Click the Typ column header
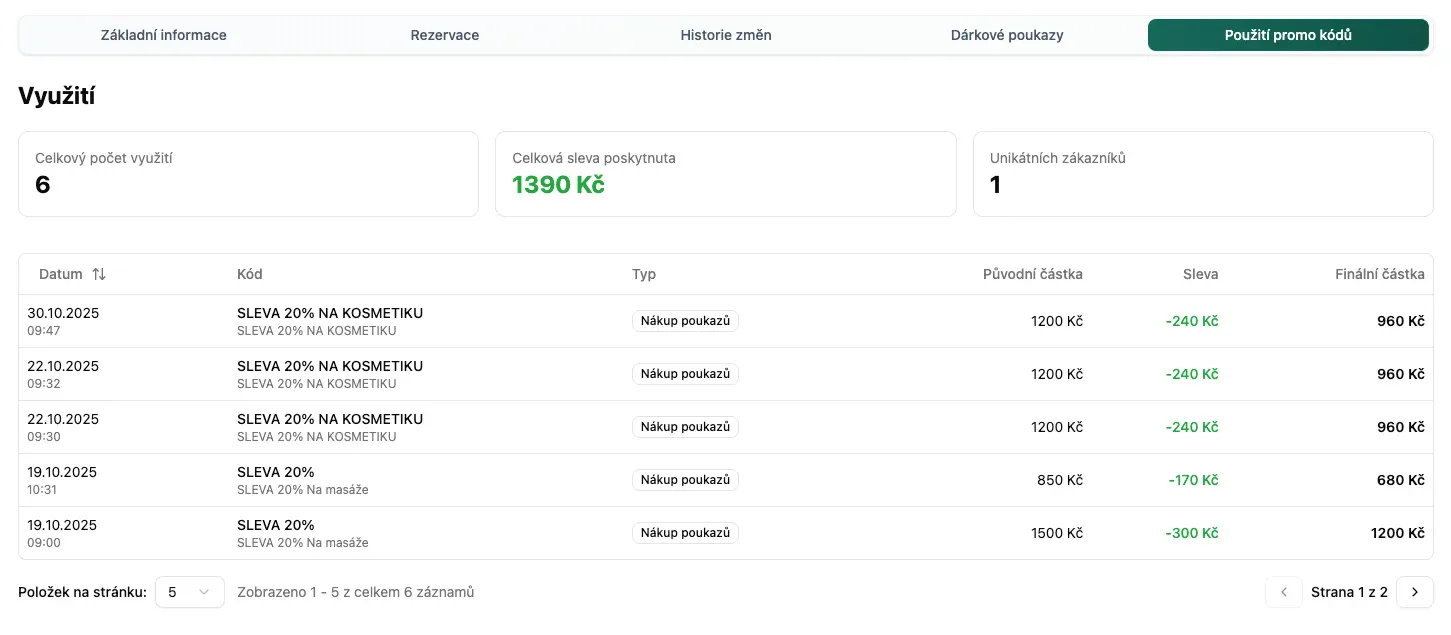1451x635 pixels. [644, 274]
